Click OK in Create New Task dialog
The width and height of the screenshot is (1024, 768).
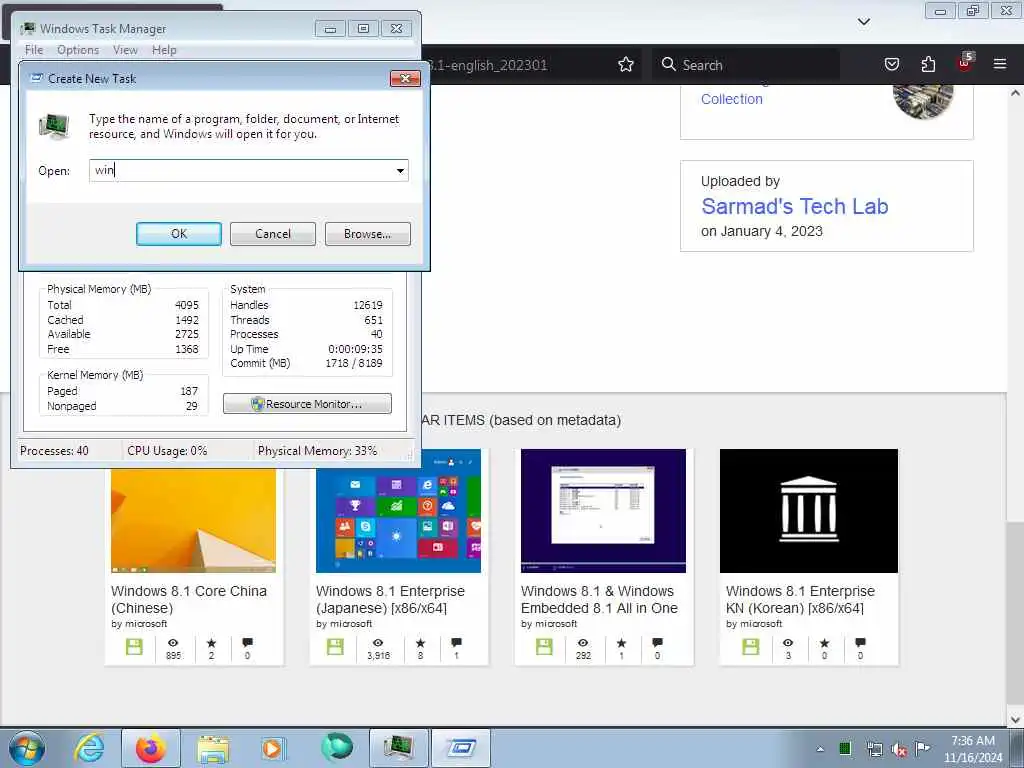(178, 234)
